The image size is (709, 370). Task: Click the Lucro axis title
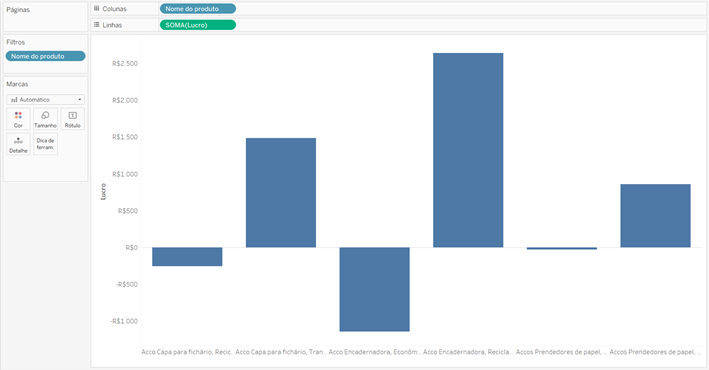pos(103,191)
